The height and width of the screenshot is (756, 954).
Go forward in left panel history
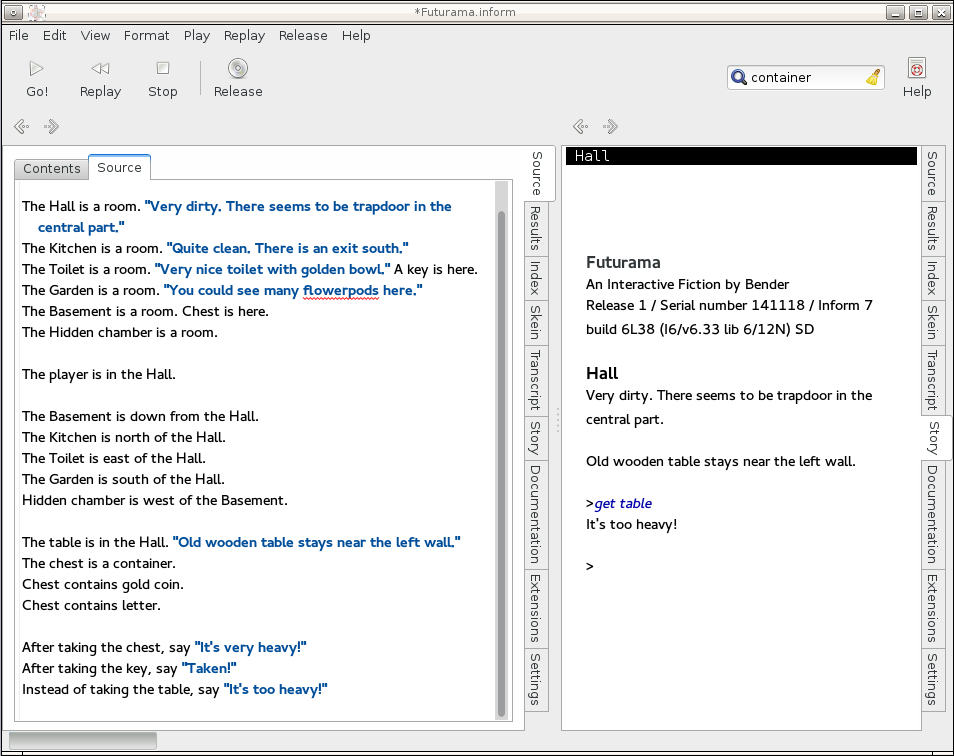pos(52,127)
